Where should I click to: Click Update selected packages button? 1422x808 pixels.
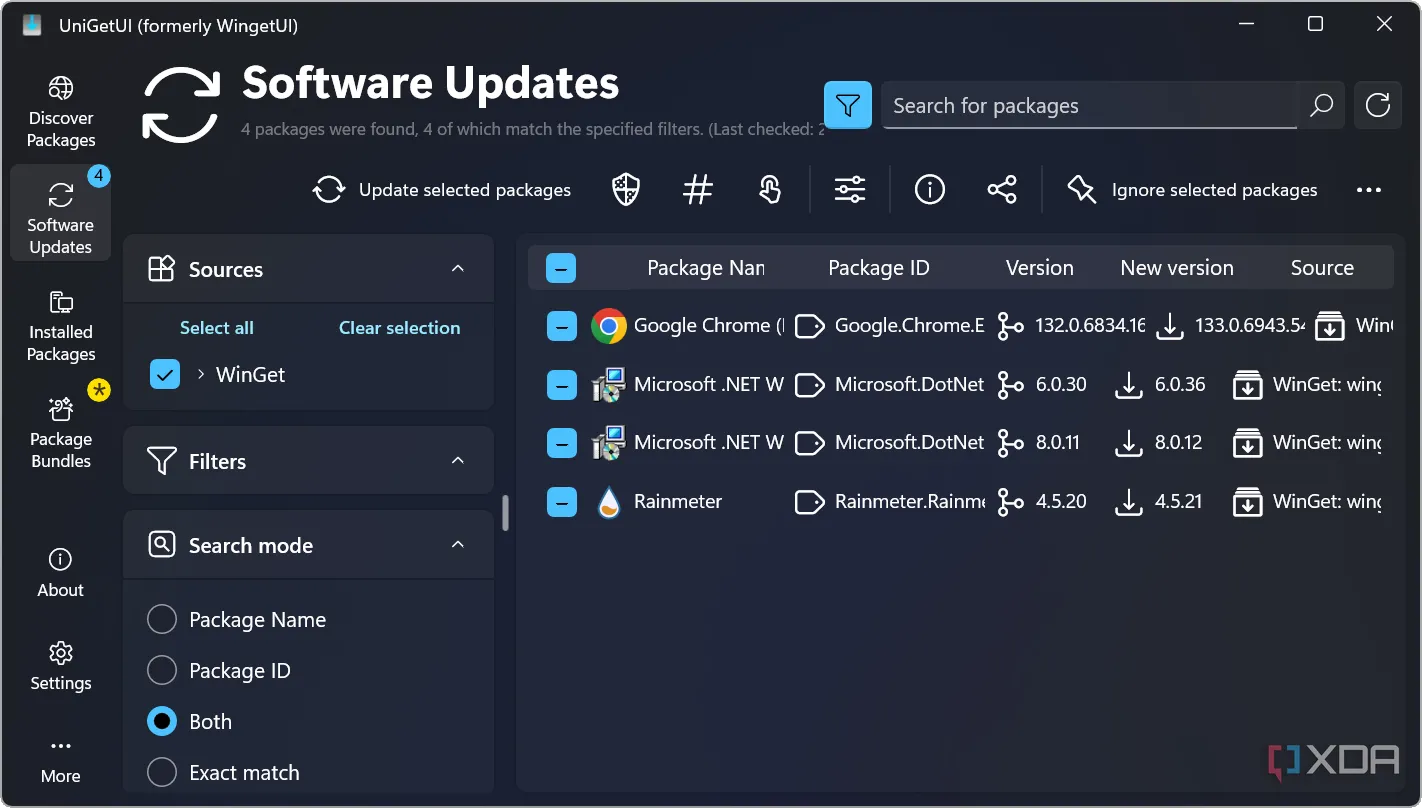coord(442,190)
